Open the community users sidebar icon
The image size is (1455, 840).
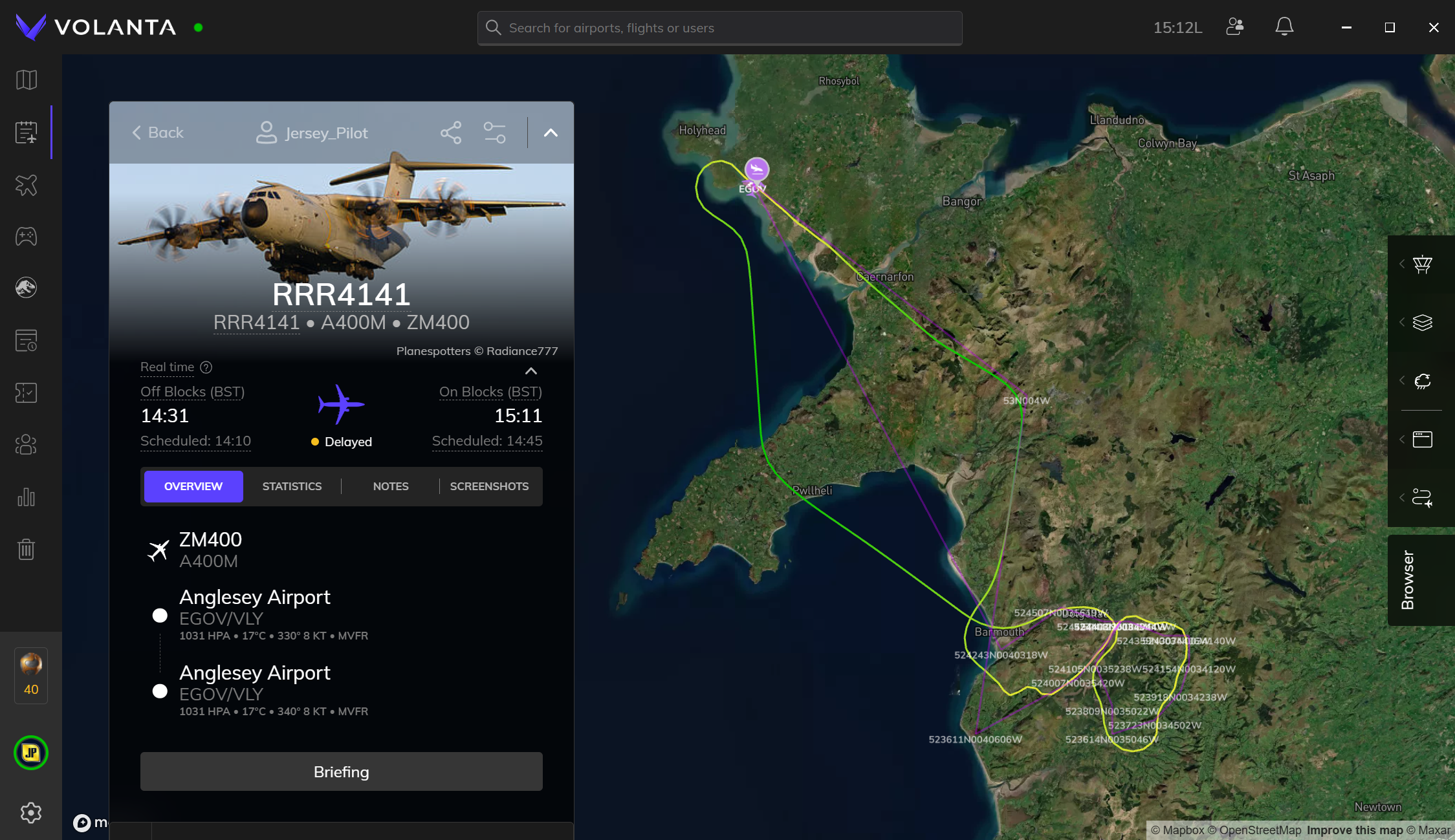(x=27, y=445)
